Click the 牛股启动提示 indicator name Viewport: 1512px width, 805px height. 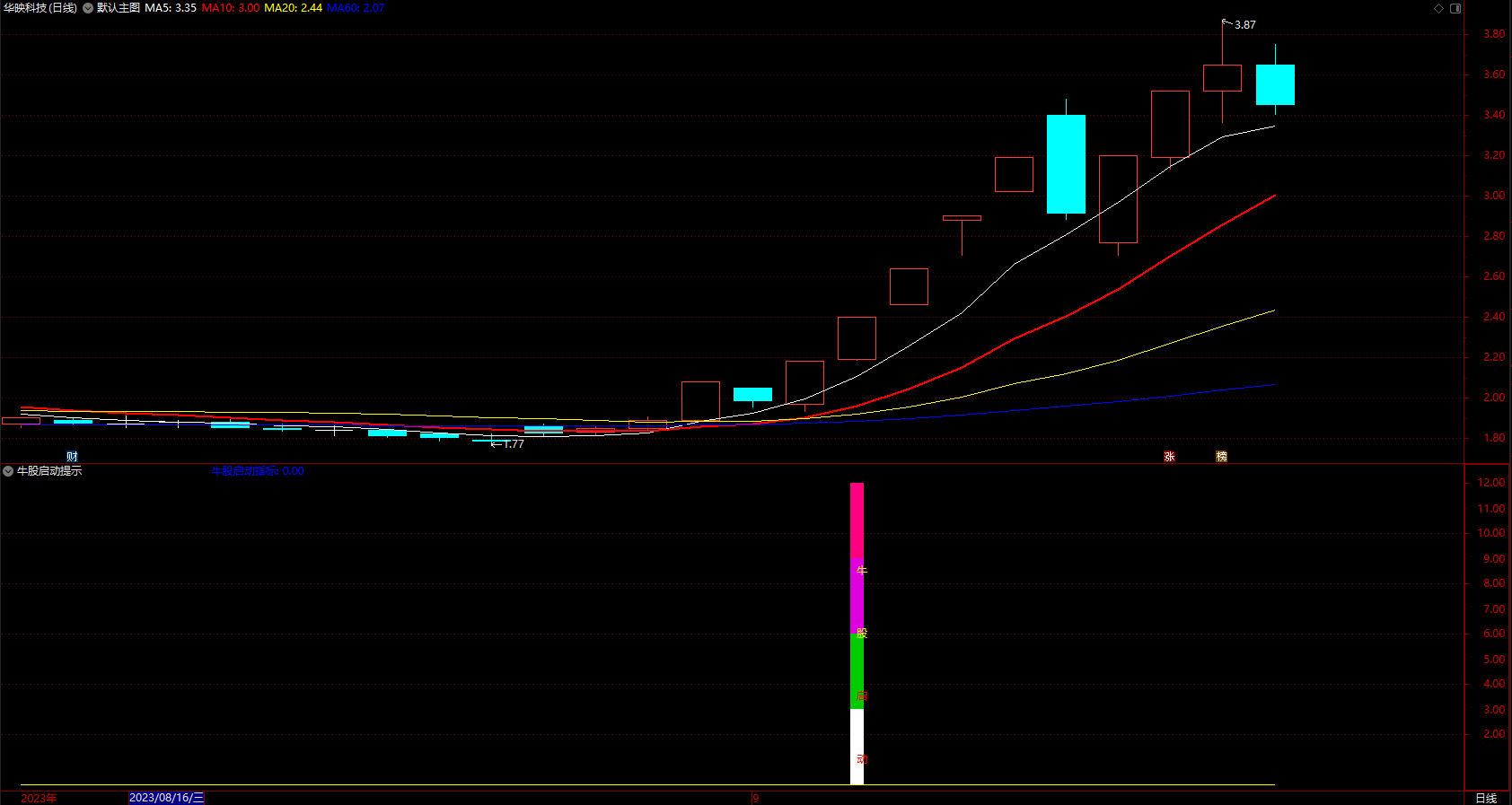49,471
